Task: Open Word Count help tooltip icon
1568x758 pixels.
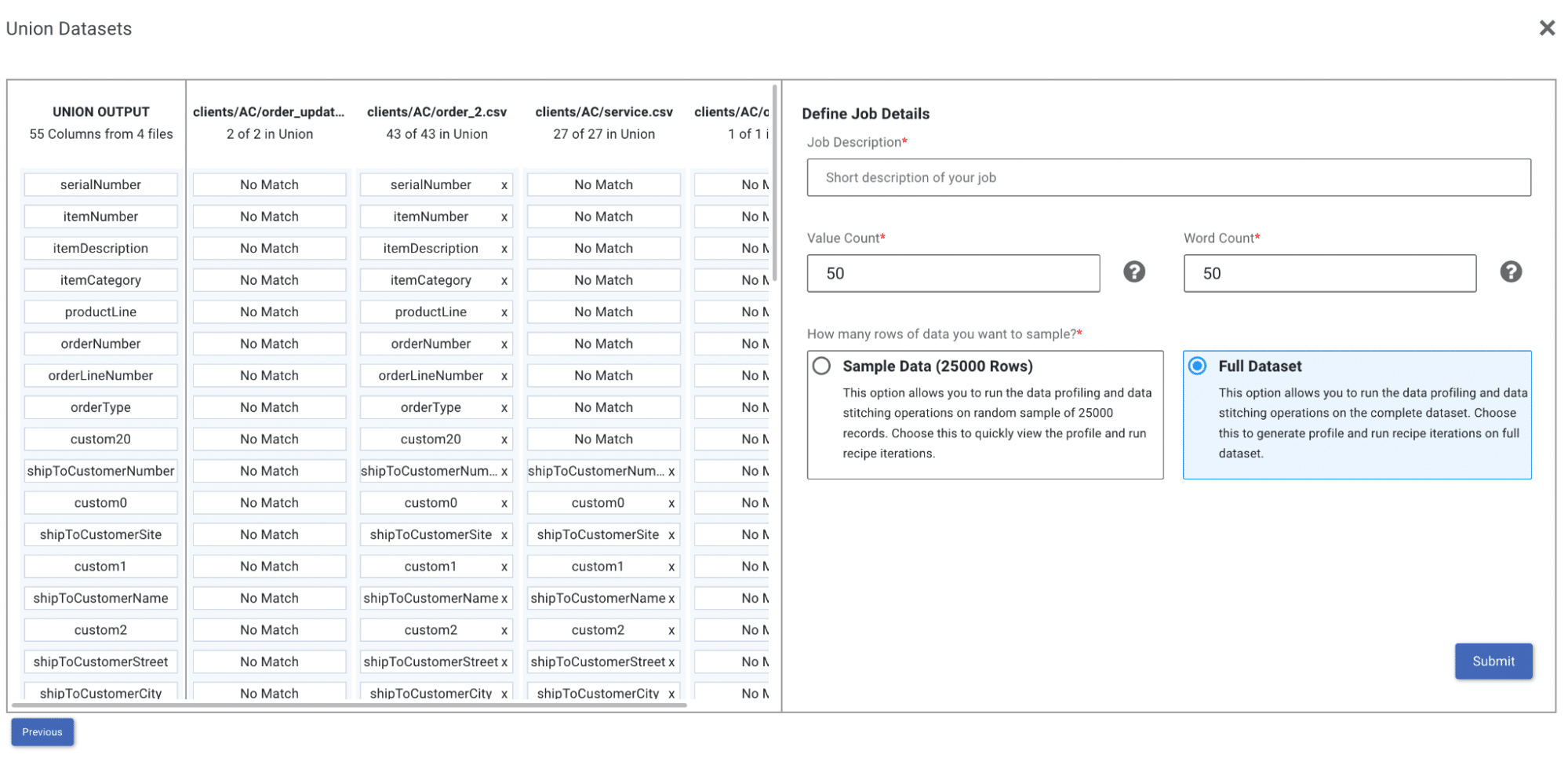Action: tap(1510, 272)
